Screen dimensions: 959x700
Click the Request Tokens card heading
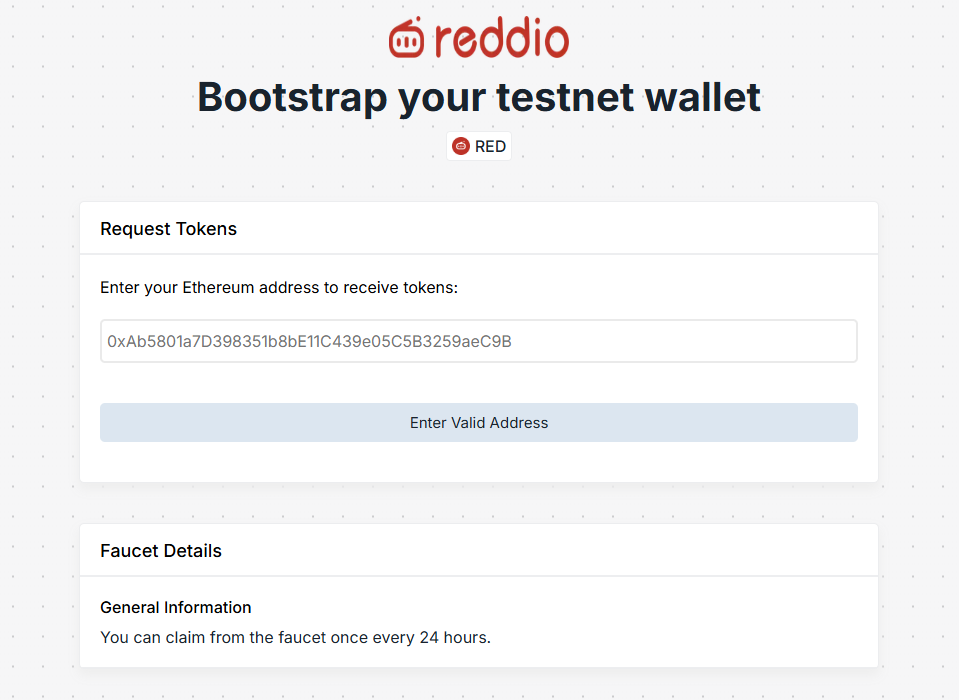[168, 229]
